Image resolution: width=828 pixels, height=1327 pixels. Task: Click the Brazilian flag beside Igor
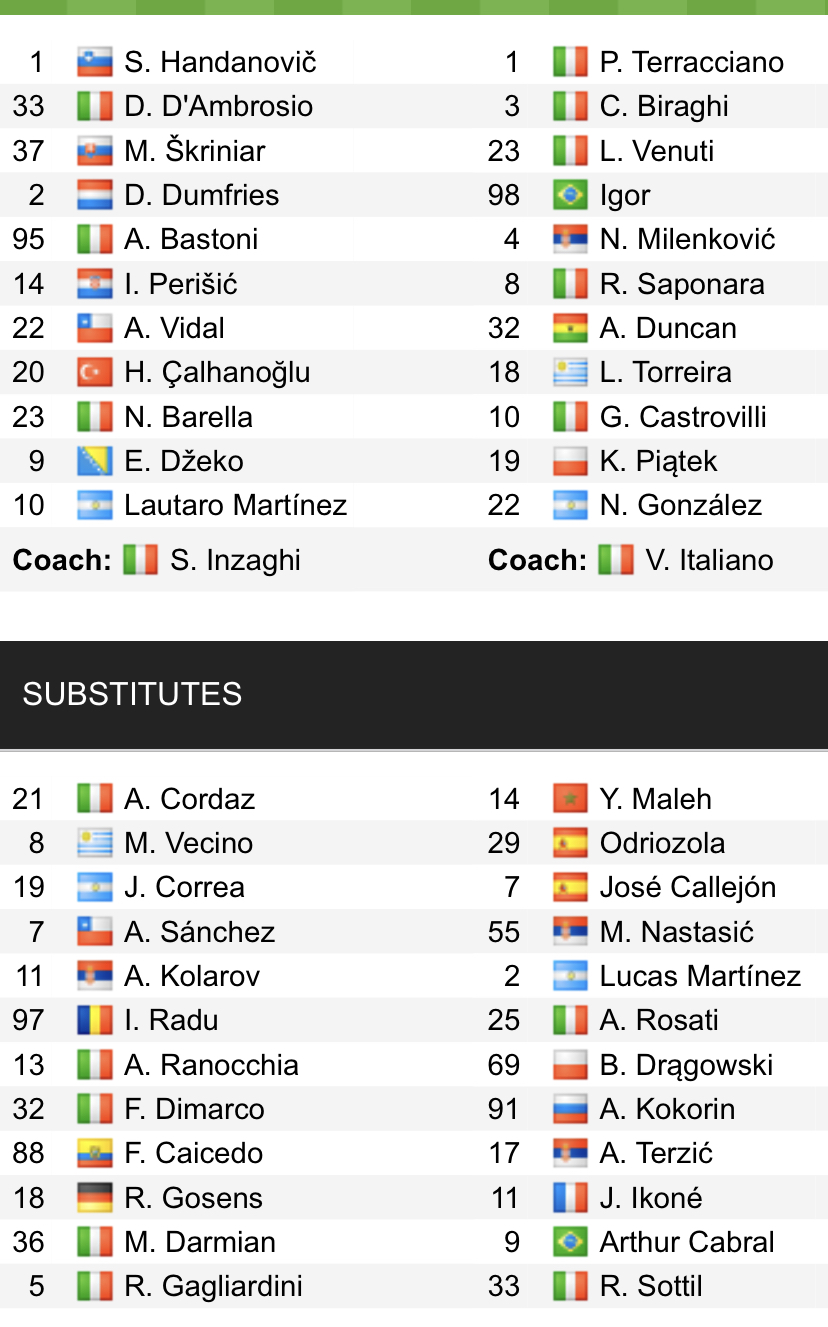tap(570, 196)
